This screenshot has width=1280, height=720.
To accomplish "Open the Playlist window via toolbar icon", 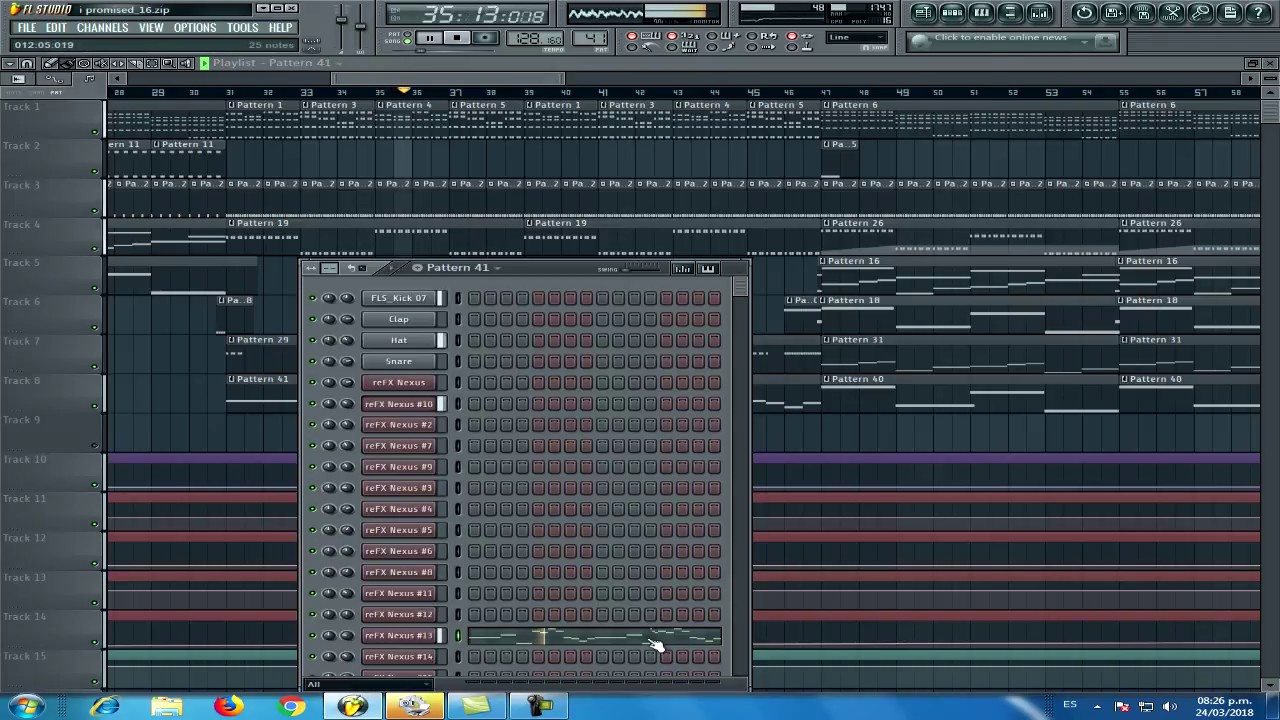I will (x=923, y=13).
